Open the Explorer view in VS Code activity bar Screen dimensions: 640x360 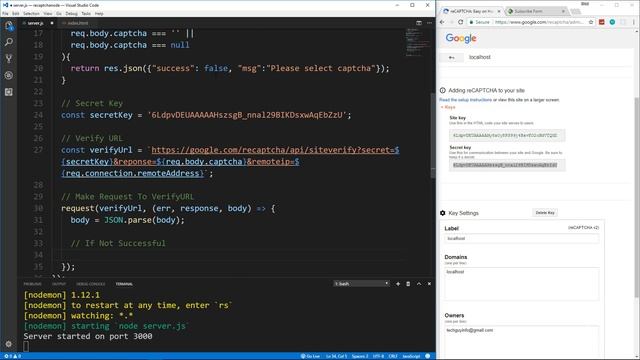(x=9, y=26)
